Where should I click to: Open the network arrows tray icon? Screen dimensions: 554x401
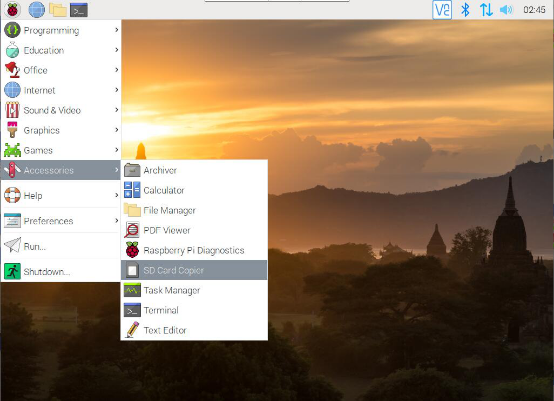pos(486,10)
